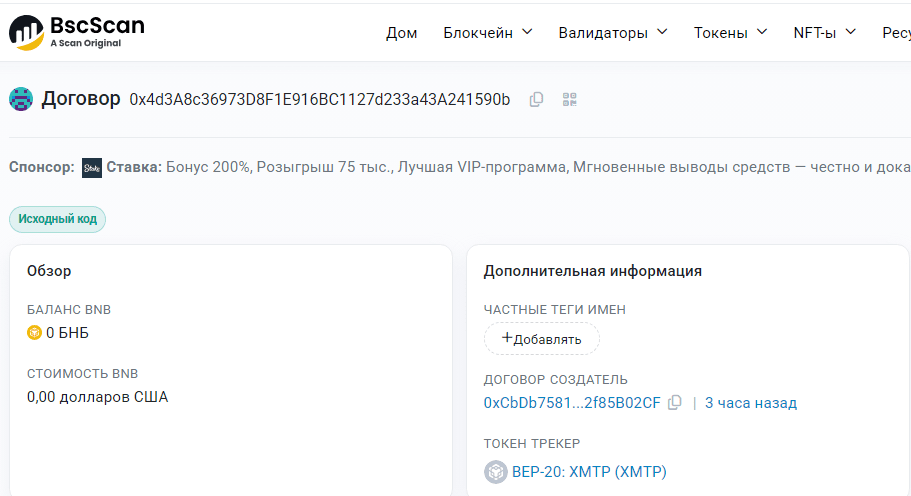Expand the Валидаторы dropdown menu
This screenshot has height=496, width=911.
click(612, 33)
